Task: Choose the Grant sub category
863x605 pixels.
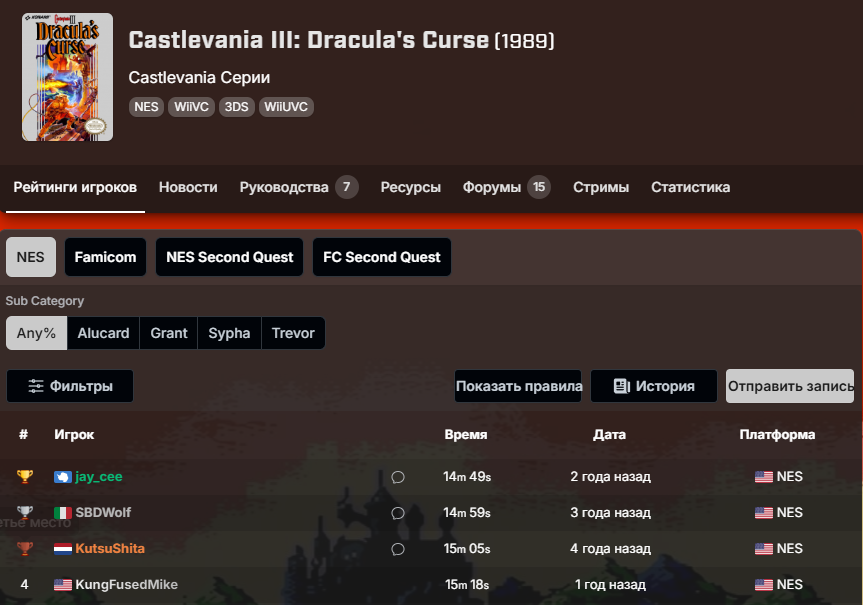Action: pos(169,333)
